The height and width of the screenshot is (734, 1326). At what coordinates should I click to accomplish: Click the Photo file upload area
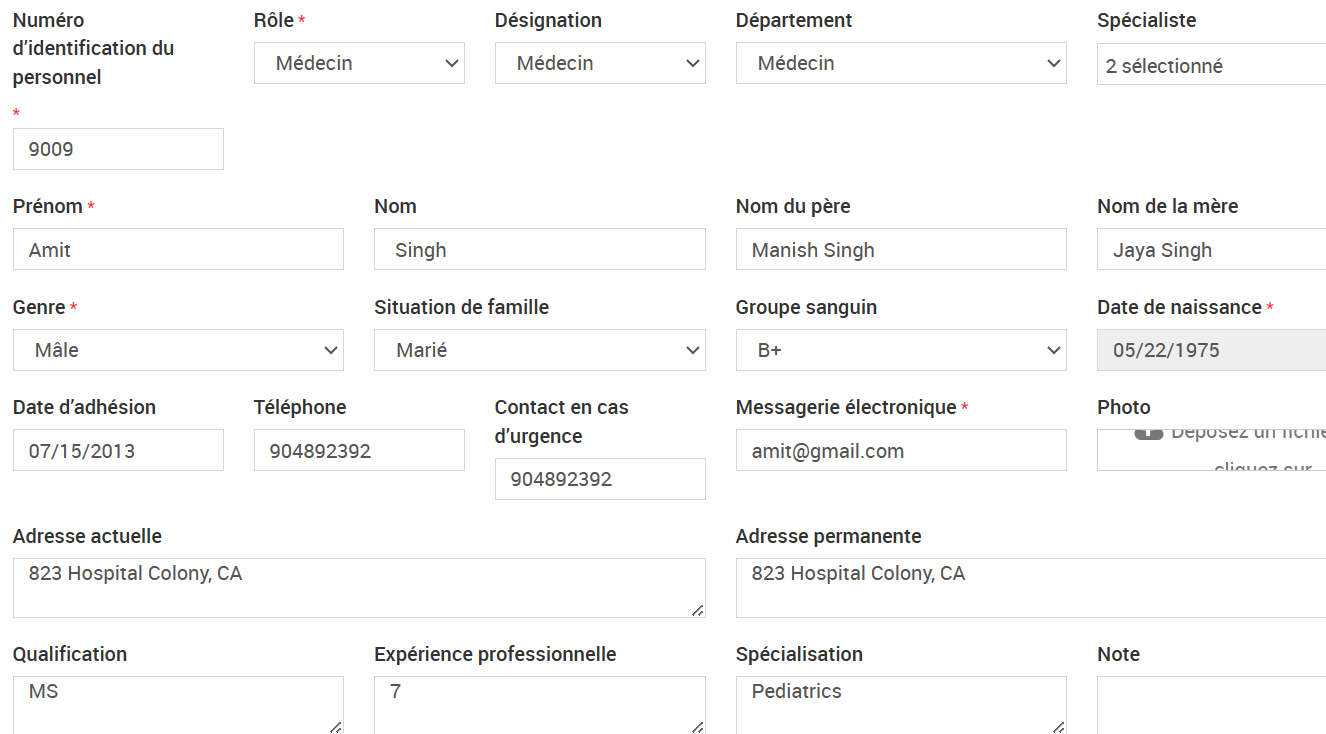[x=1211, y=450]
